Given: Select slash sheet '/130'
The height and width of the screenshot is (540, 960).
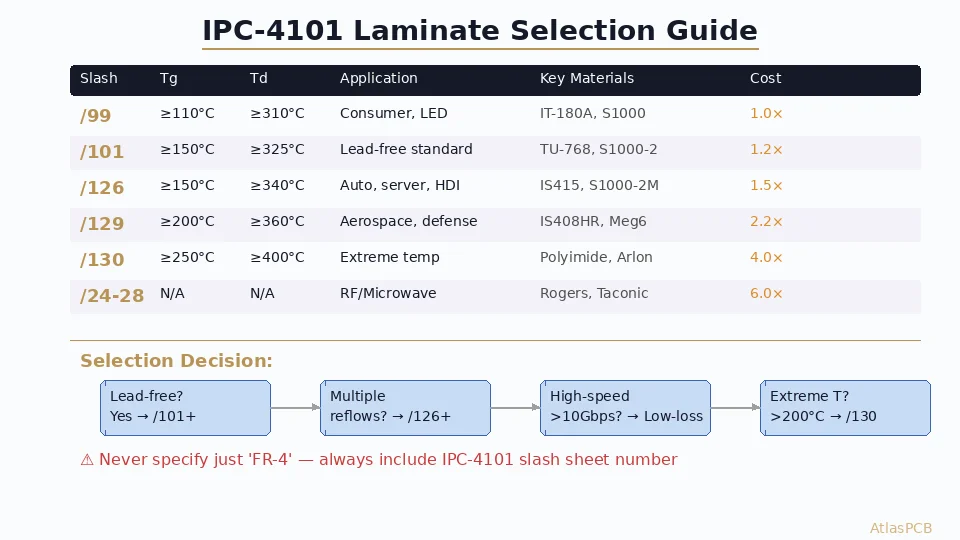Looking at the screenshot, I should click(102, 260).
